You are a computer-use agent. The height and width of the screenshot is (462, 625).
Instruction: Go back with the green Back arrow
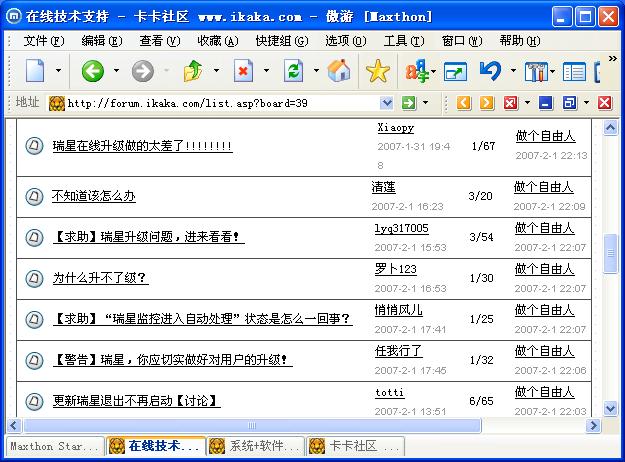92,71
